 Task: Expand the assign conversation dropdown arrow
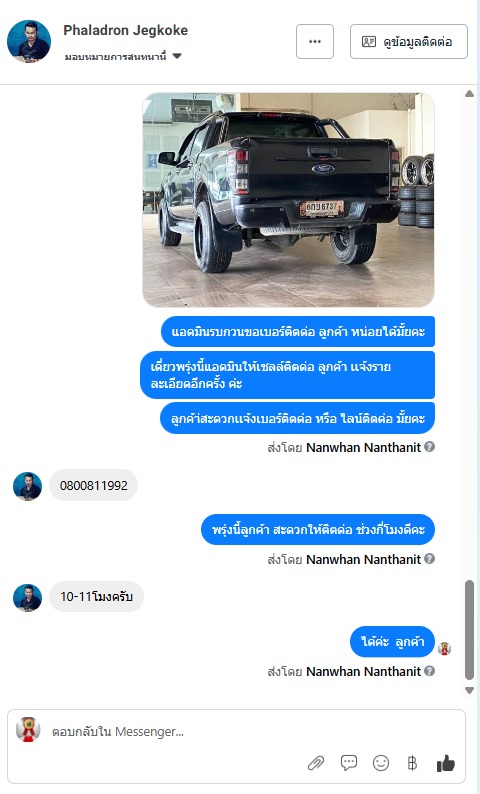177,56
